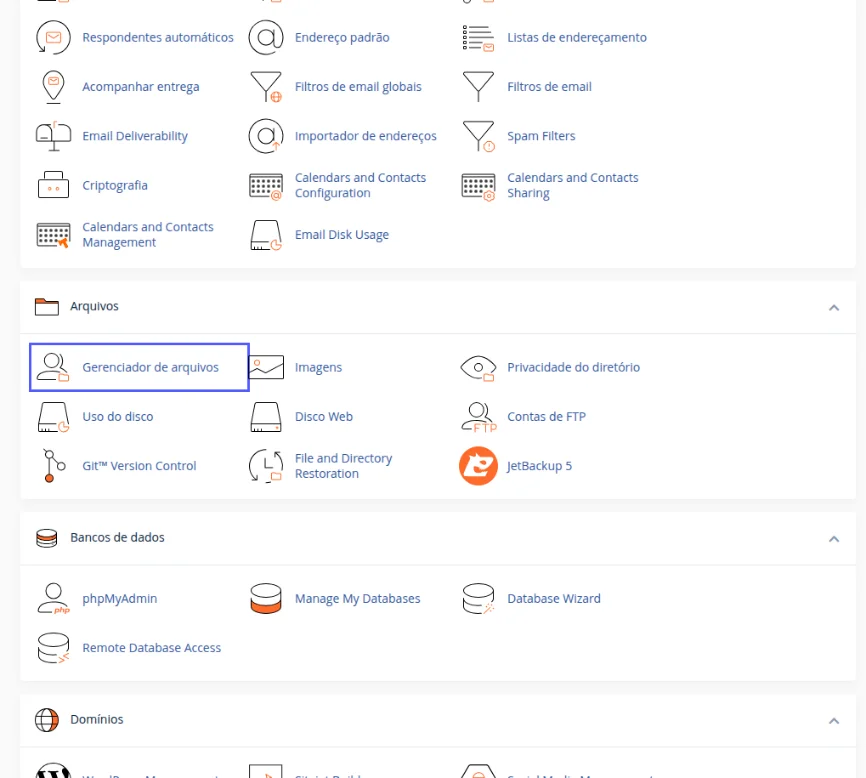Open the Database Wizard link
The image size is (866, 778).
553,599
